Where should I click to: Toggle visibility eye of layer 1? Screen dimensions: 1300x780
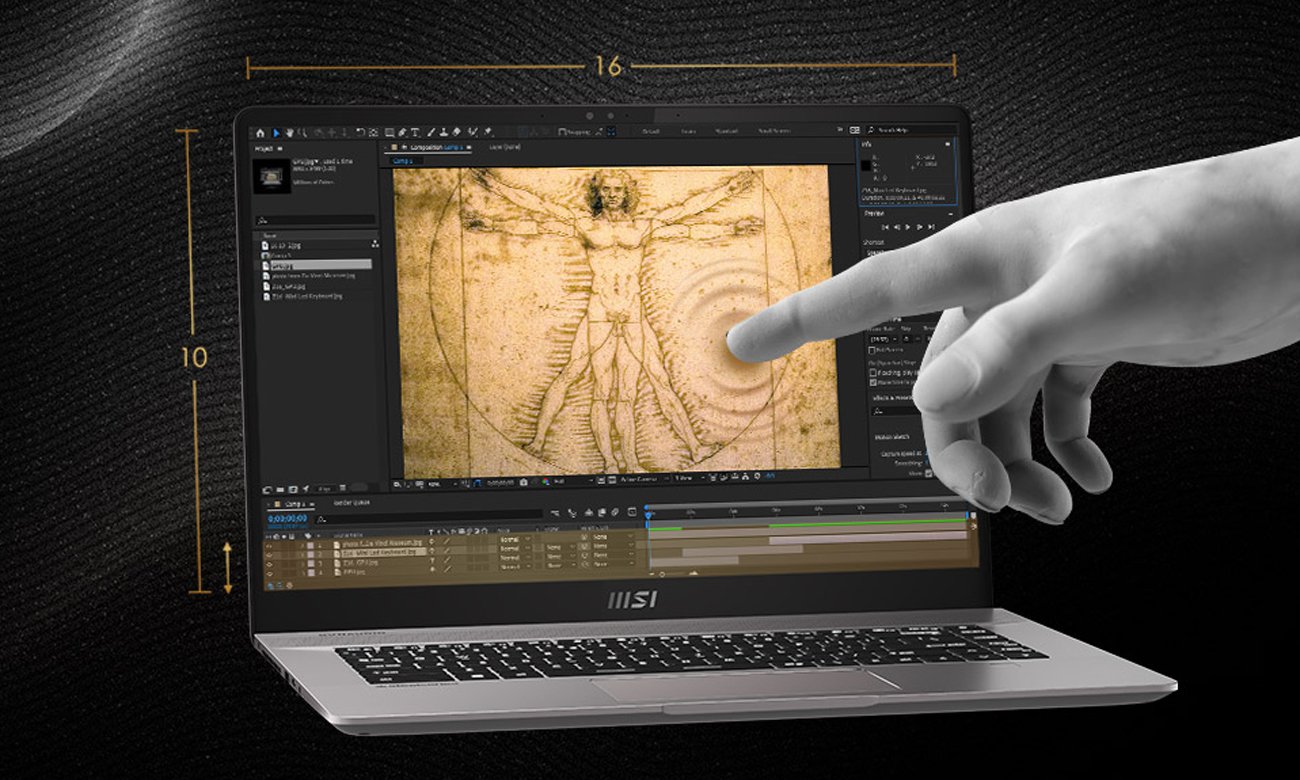tap(269, 546)
